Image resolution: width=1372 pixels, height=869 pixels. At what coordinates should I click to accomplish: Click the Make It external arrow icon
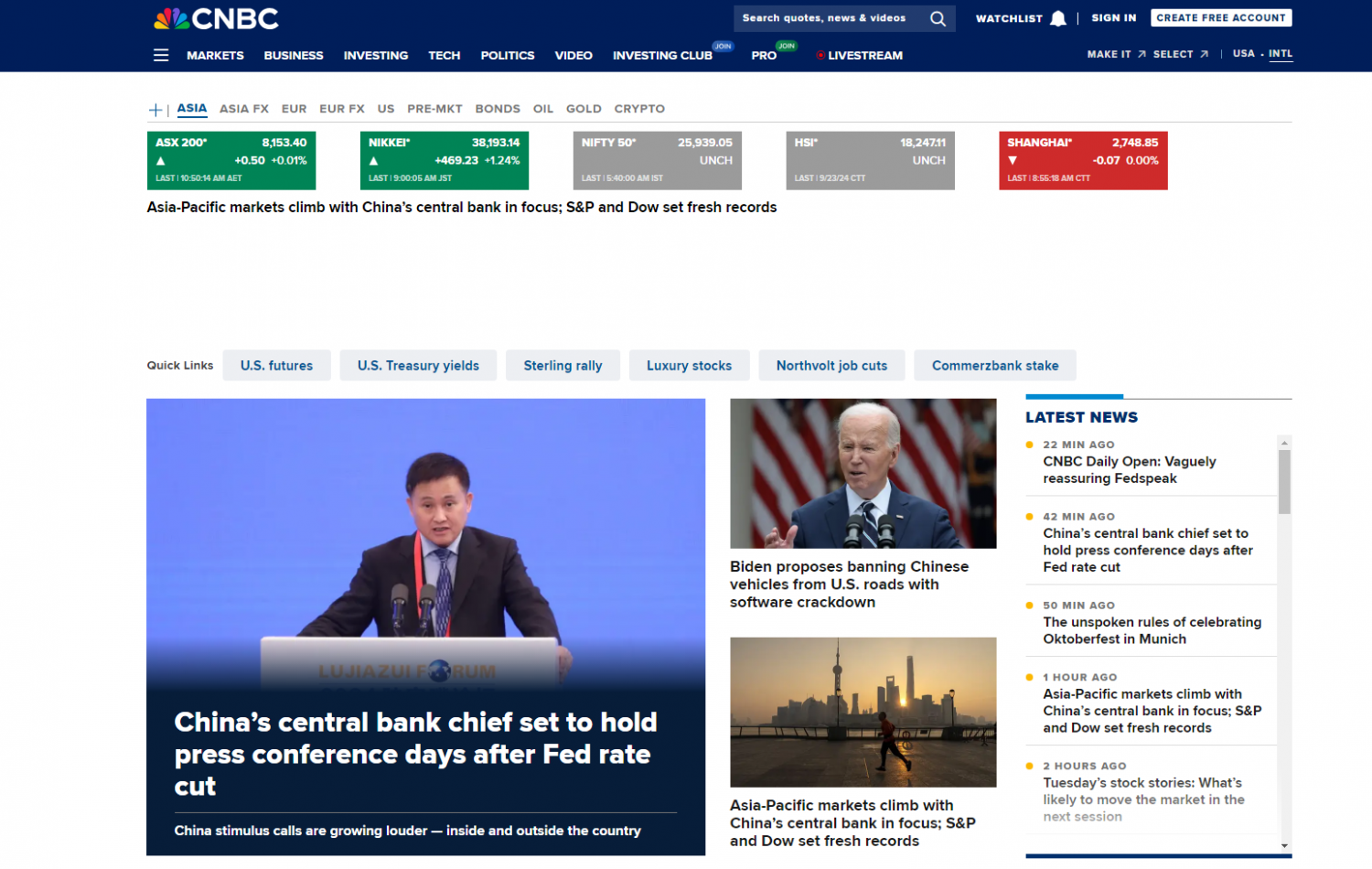1142,54
